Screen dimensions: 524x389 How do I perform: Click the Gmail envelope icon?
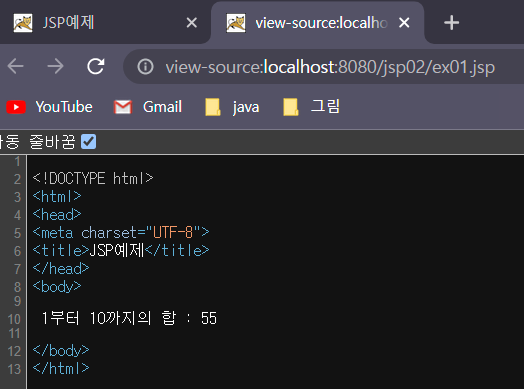click(123, 107)
